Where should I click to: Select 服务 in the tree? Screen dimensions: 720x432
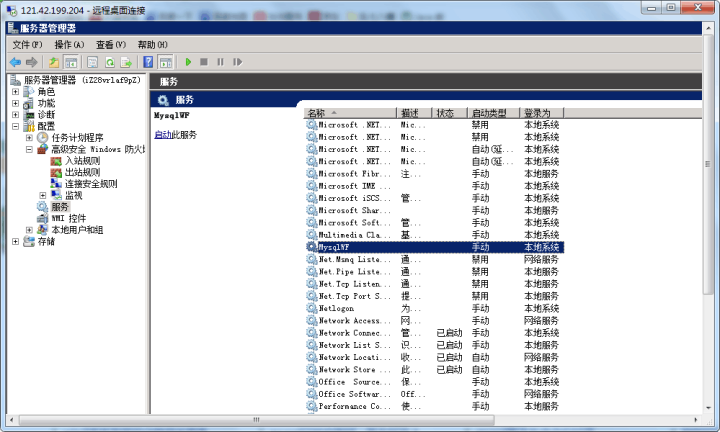[60, 207]
